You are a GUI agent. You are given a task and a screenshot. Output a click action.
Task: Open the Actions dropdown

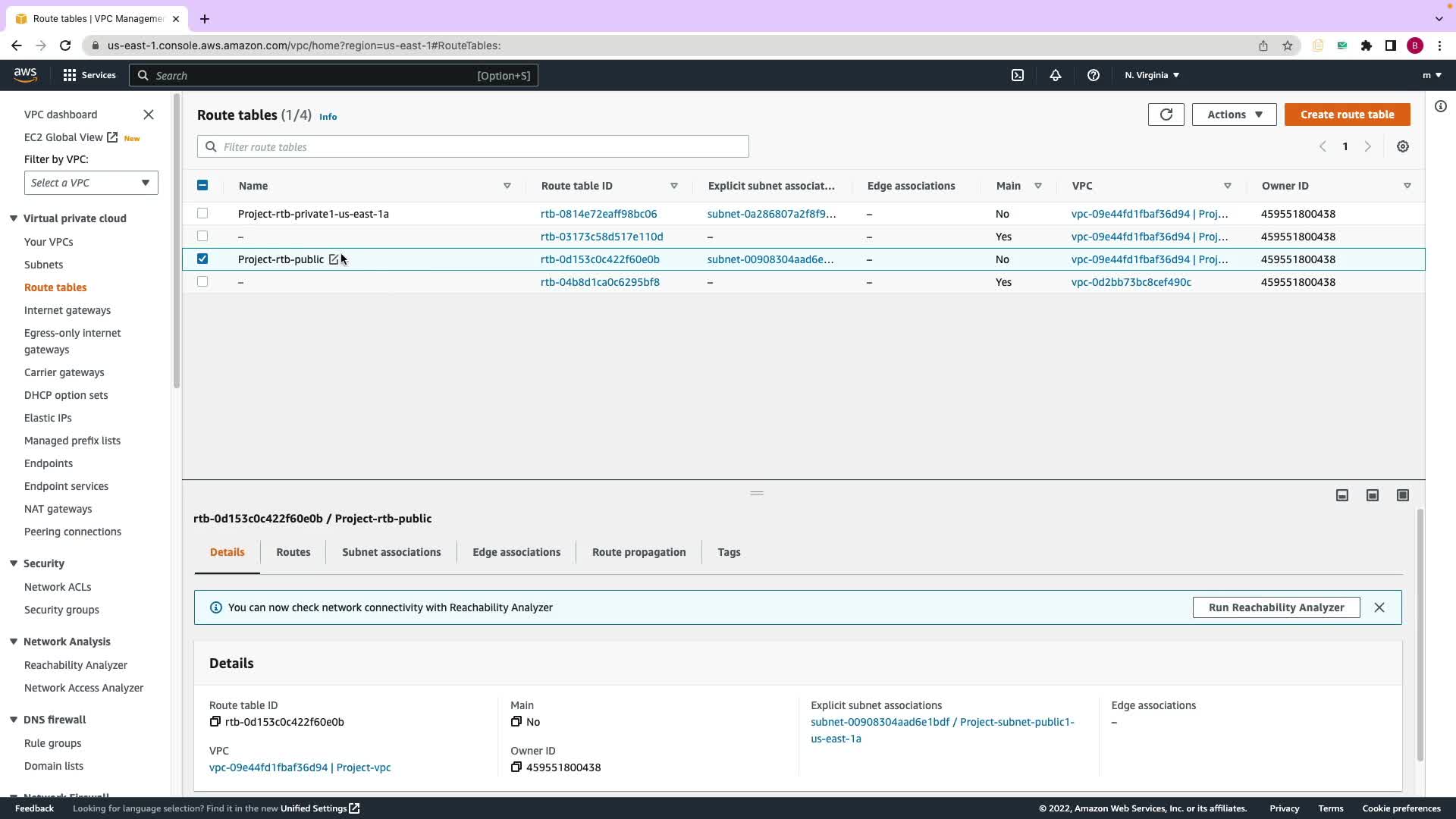point(1234,115)
